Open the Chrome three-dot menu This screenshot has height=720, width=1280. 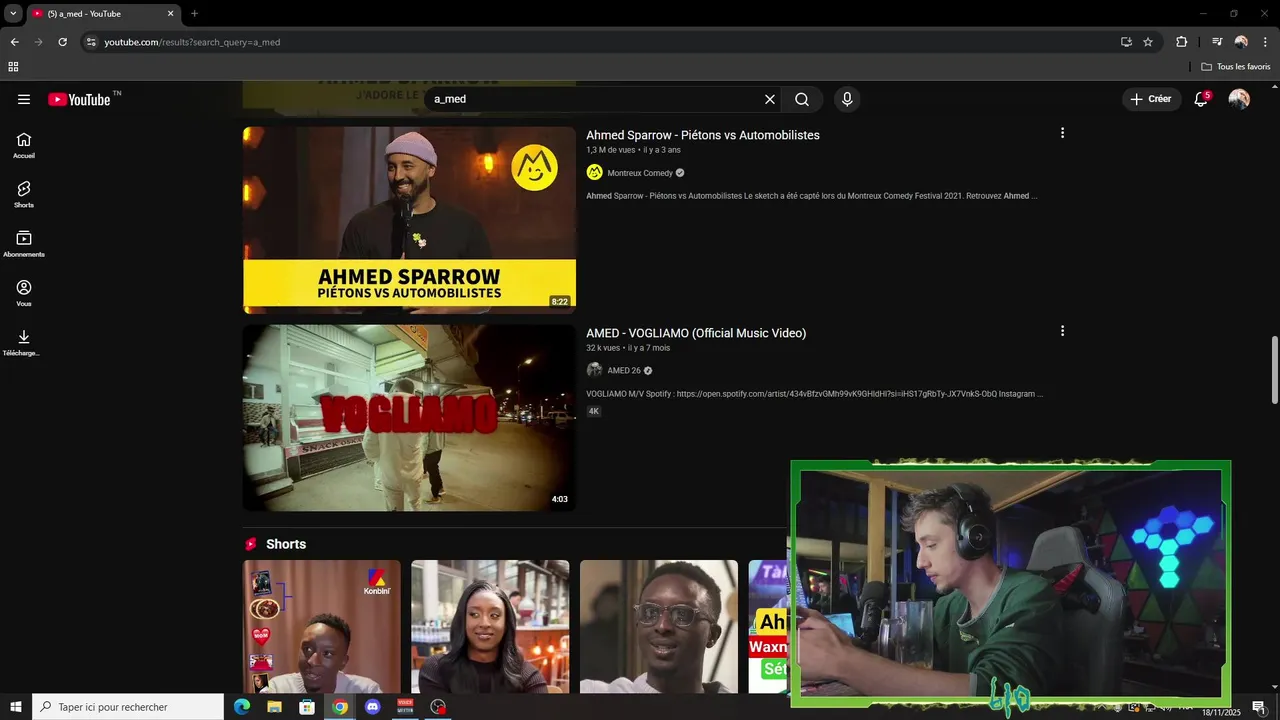[1265, 42]
